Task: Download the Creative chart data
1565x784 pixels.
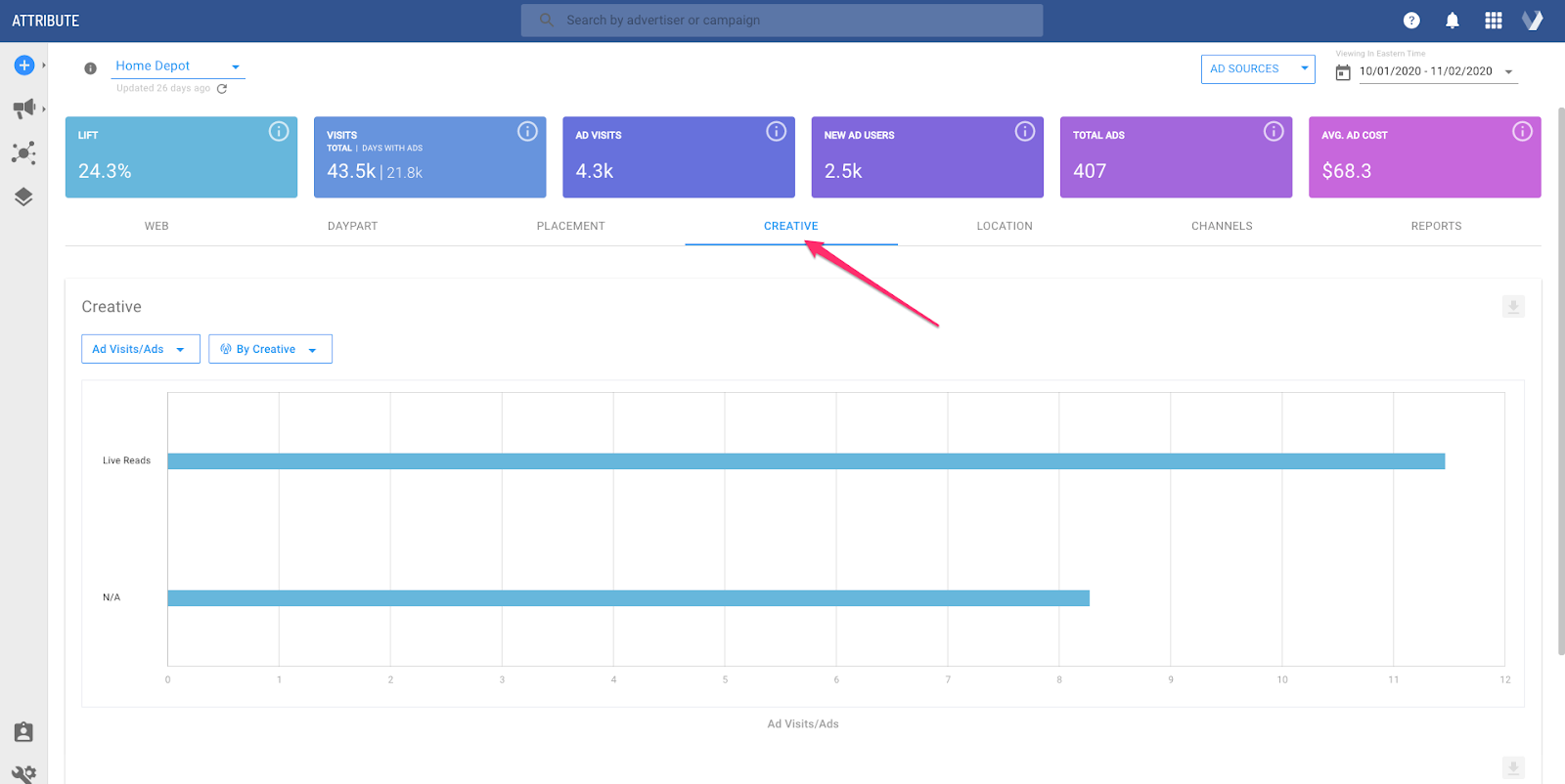Action: [1513, 307]
